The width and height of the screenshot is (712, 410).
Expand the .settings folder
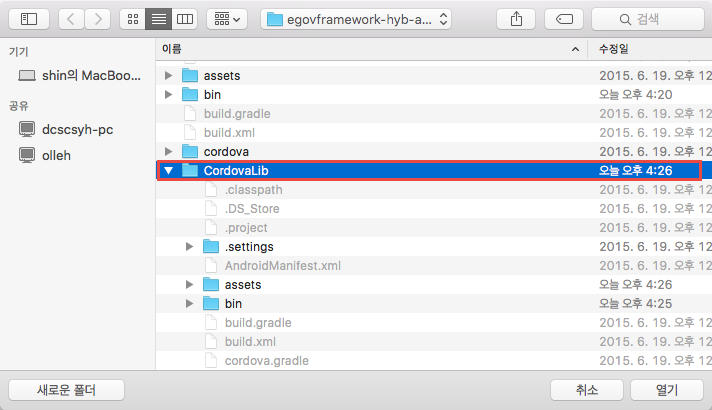(190, 247)
